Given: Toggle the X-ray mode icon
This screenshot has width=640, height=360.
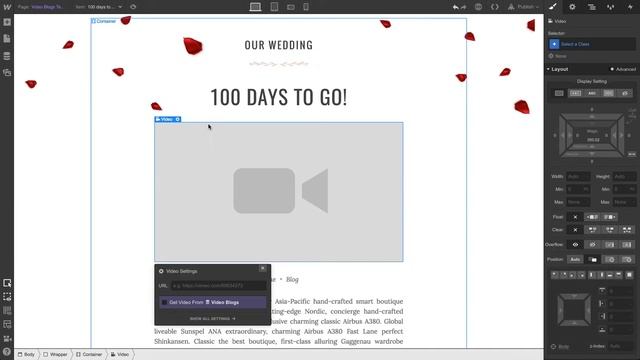Looking at the screenshot, I should coord(7,324).
